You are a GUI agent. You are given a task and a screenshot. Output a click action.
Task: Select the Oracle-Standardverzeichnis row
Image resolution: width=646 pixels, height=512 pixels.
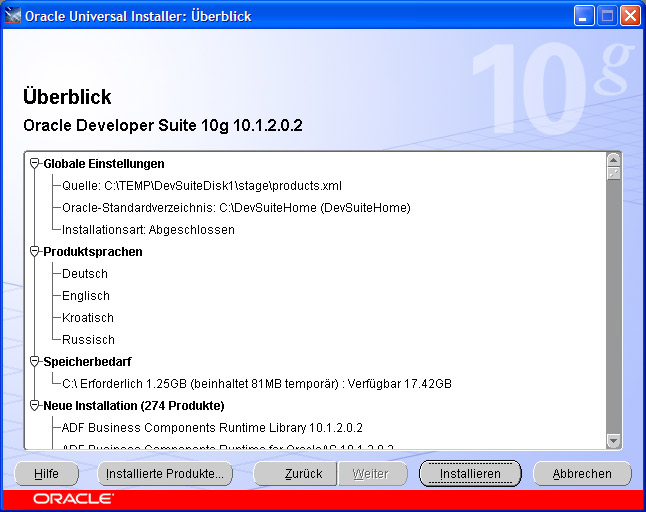236,208
